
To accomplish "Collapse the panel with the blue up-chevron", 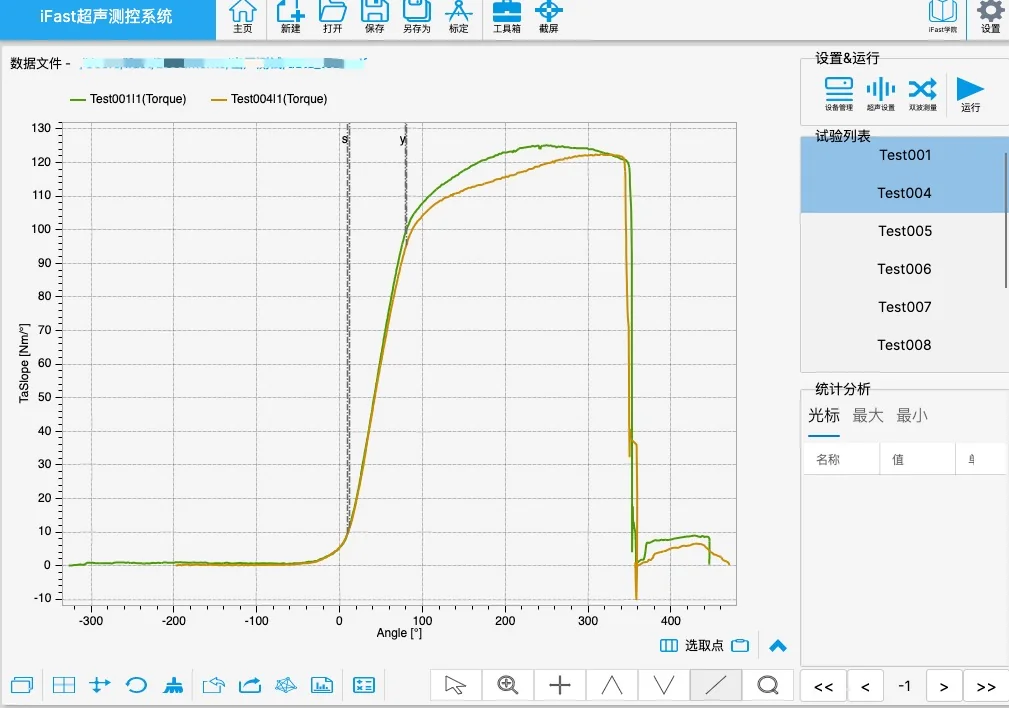I will point(778,646).
